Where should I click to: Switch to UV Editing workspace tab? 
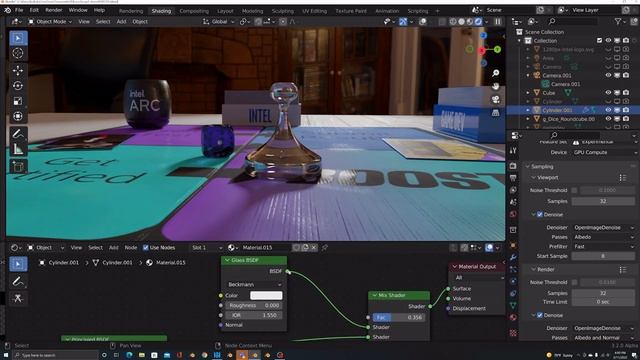pos(315,11)
